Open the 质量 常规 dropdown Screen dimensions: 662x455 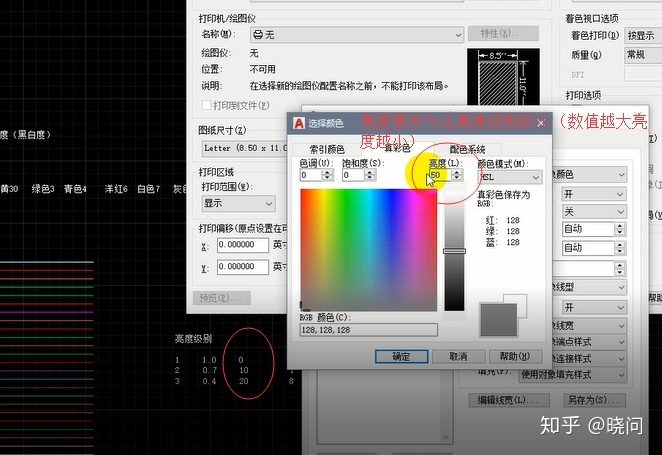[x=643, y=55]
